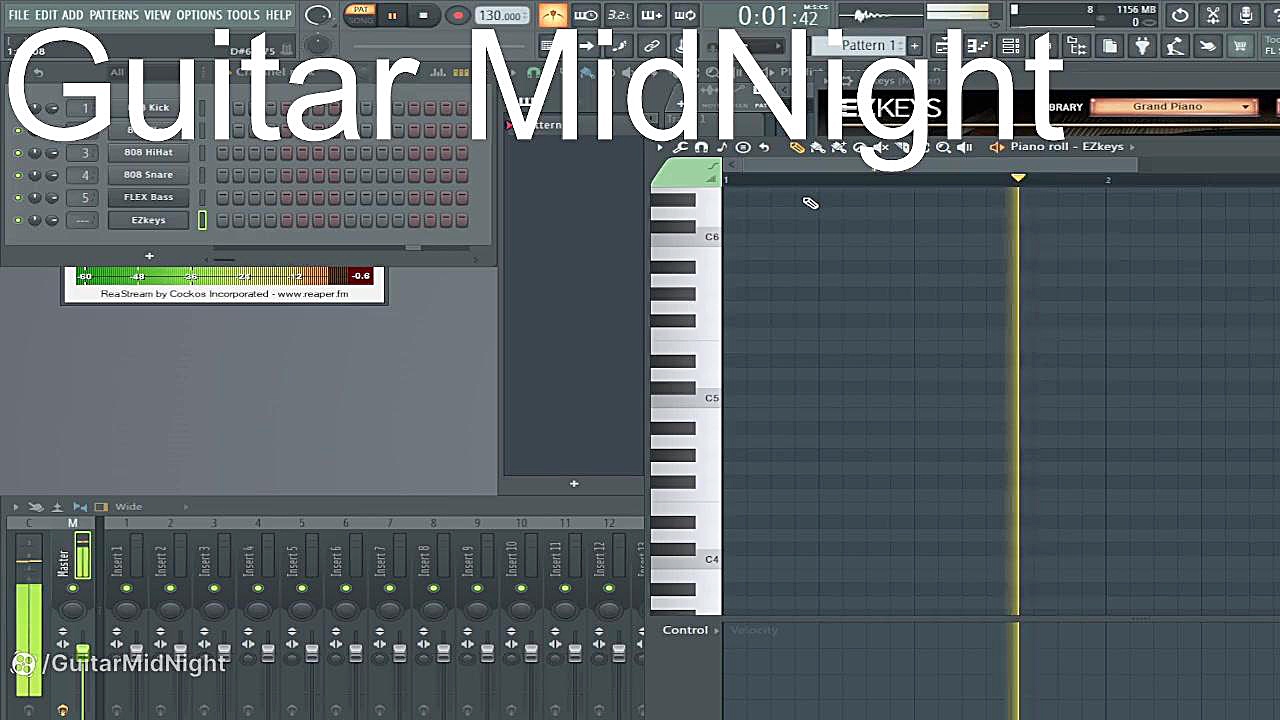Open the audio editor scissors icon
The height and width of the screenshot is (720, 1280).
[1213, 15]
